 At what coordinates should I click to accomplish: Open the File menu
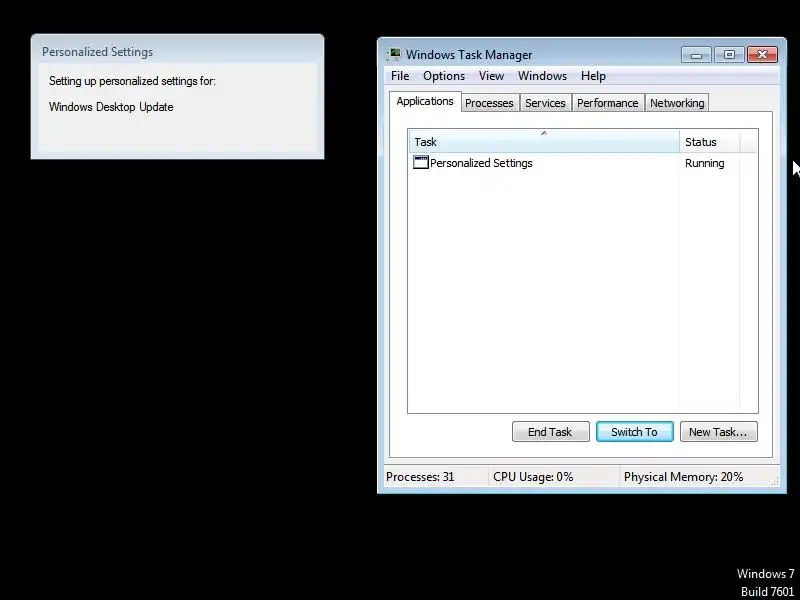click(400, 76)
